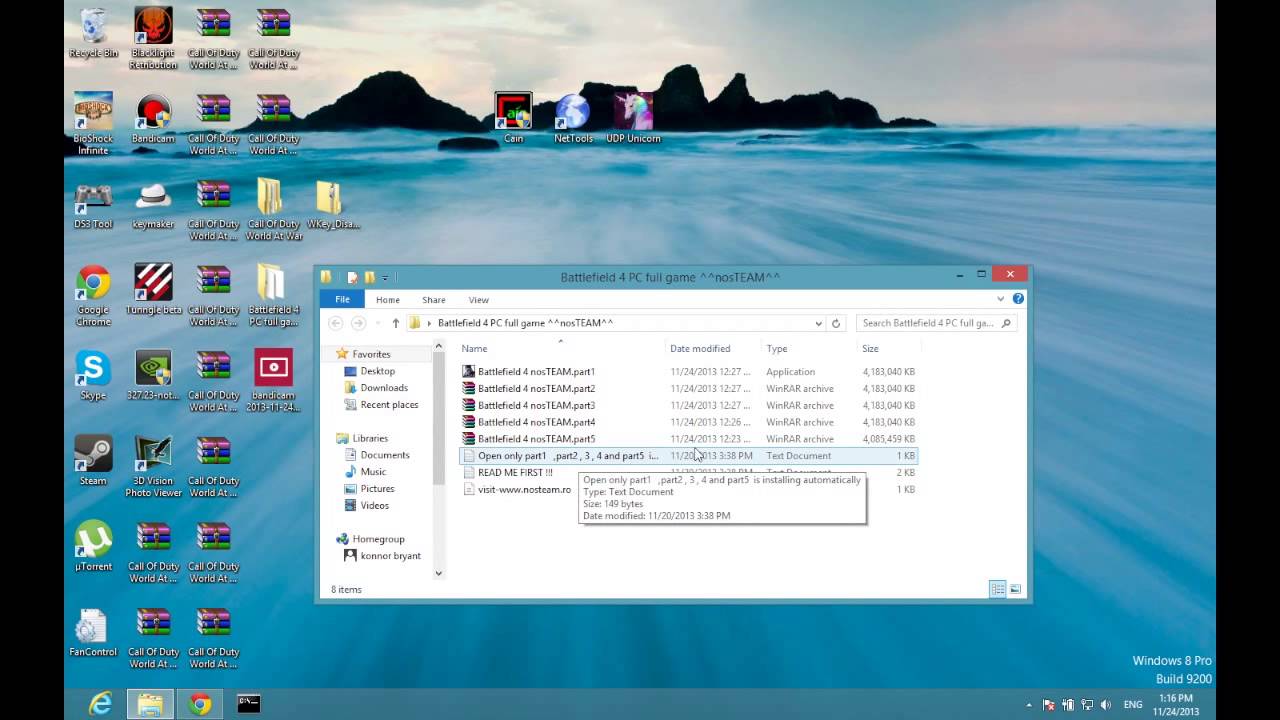Select the Bandicam desktop icon
The image size is (1280, 720).
point(153,118)
